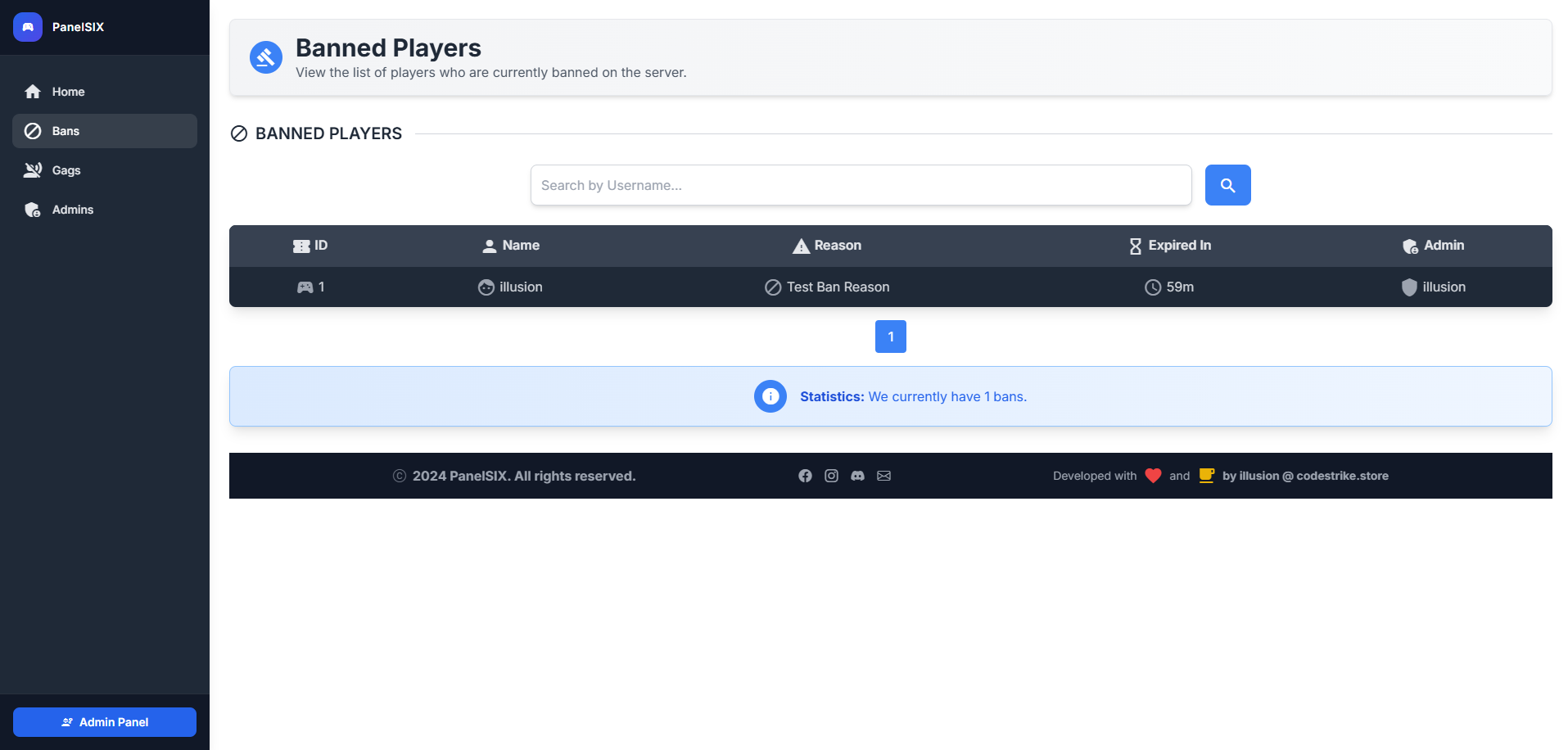Click the magnifier search button
The width and height of the screenshot is (1568, 750).
tap(1227, 185)
